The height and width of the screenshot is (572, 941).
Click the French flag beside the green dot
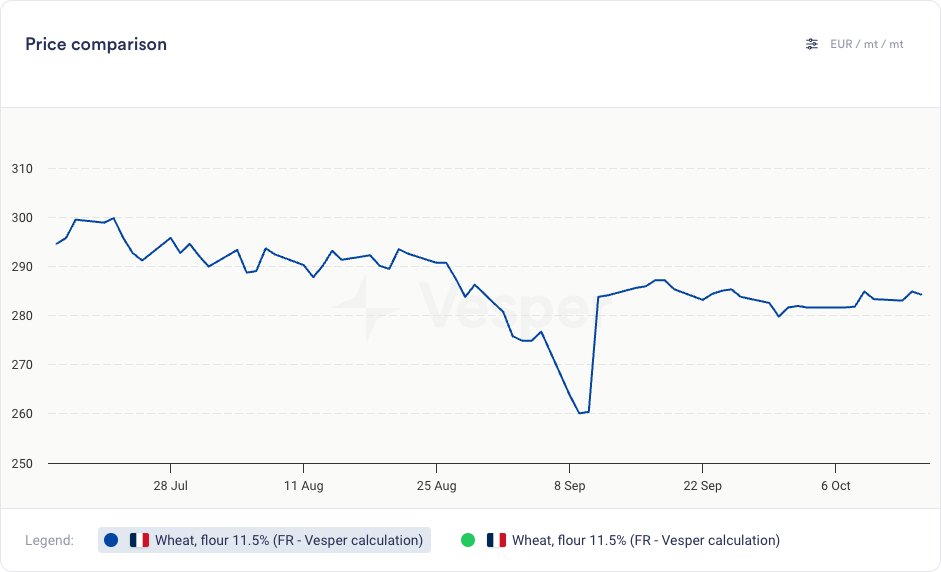point(496,540)
